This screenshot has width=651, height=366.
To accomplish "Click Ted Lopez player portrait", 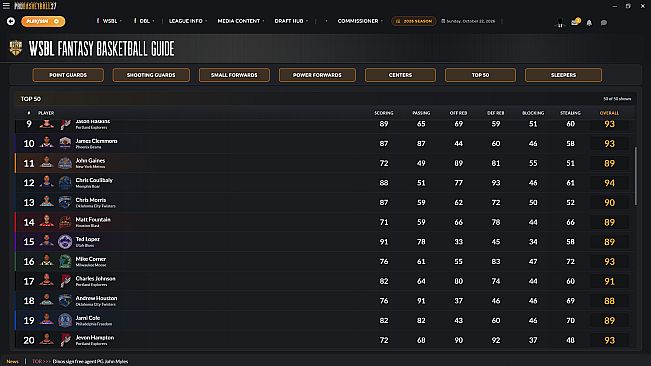I will coord(46,241).
